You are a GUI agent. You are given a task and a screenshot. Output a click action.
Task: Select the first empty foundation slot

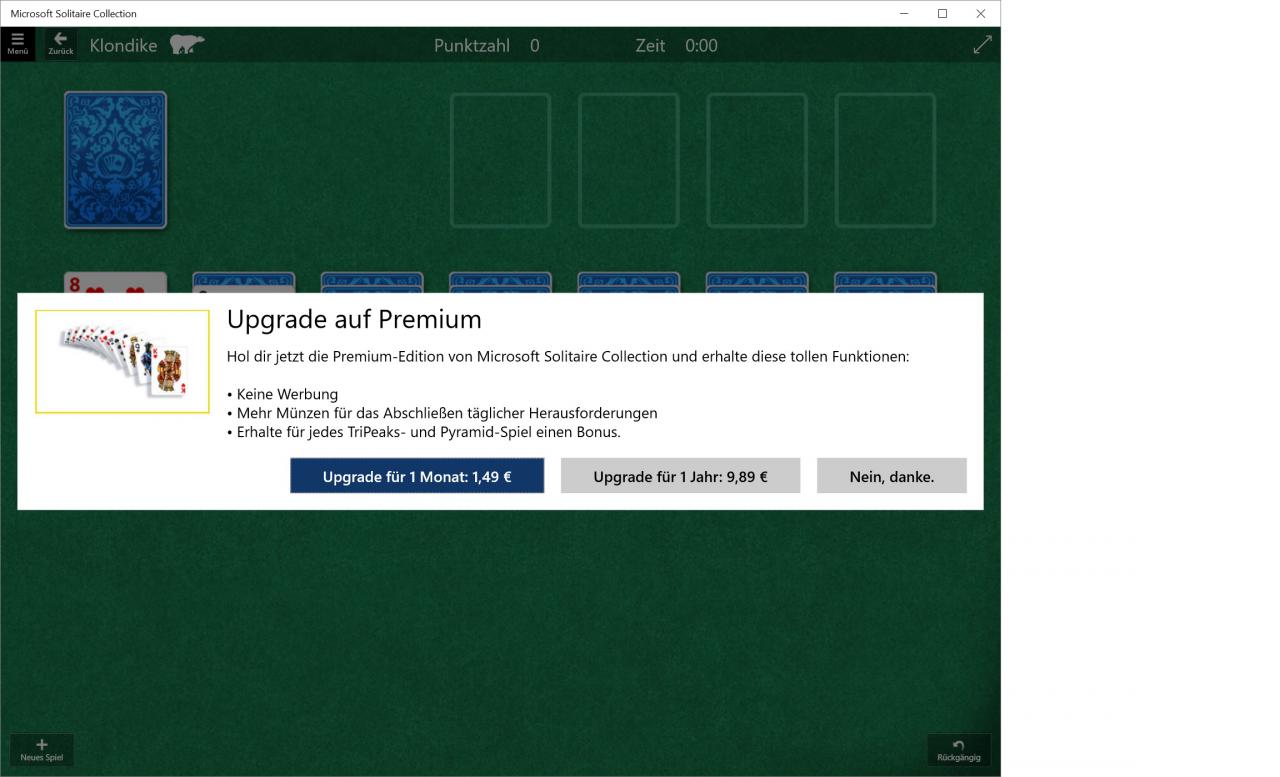[x=500, y=160]
